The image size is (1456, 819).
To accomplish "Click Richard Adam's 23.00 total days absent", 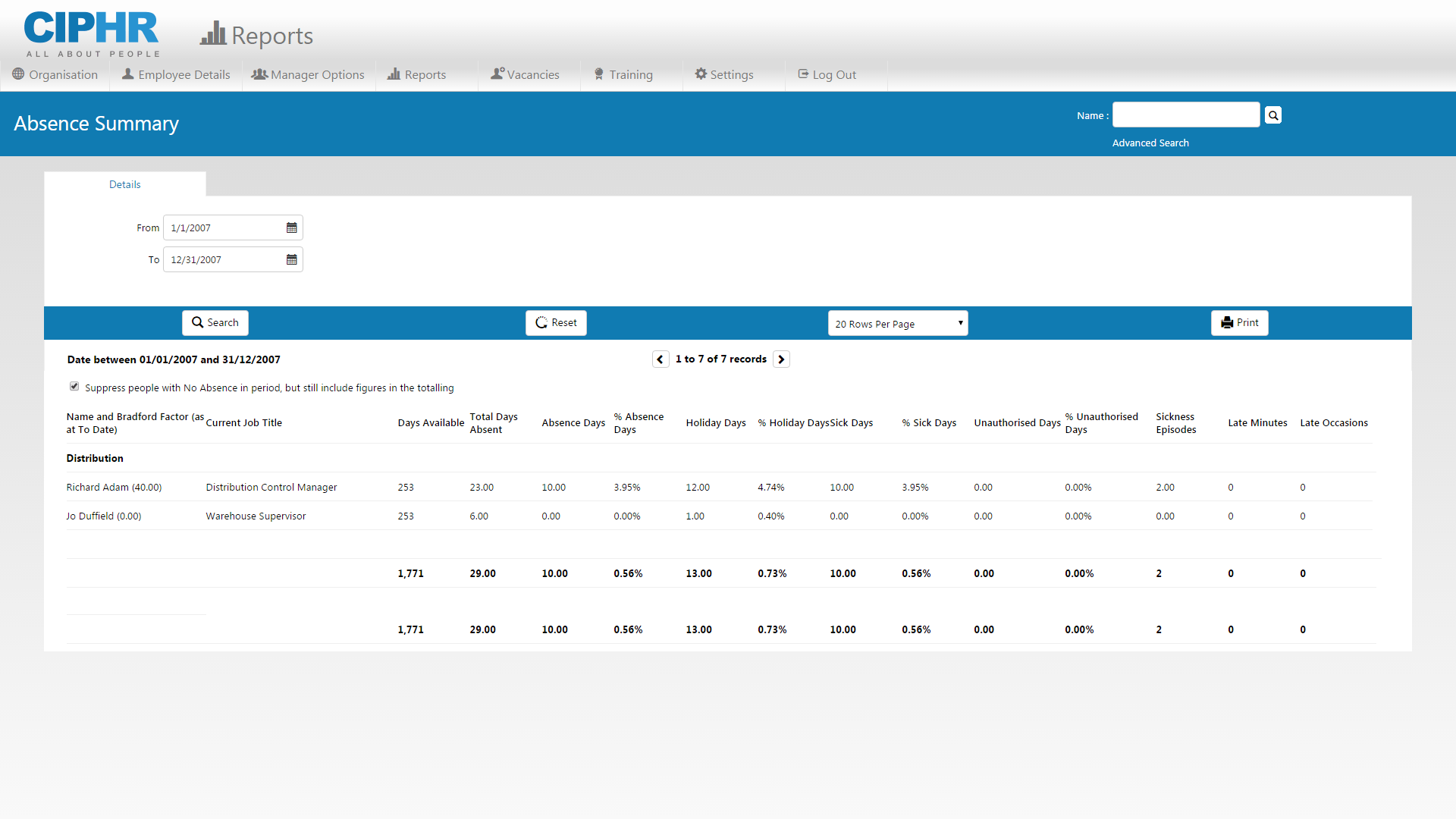I will pos(482,488).
